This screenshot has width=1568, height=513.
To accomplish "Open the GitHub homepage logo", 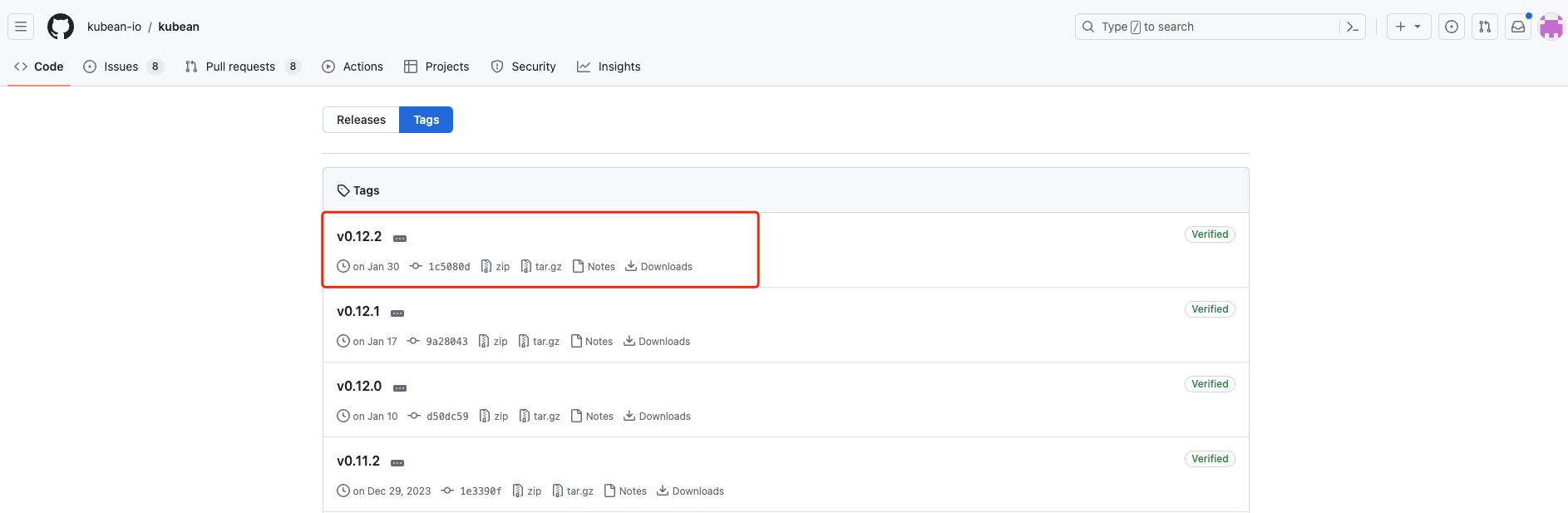I will [x=60, y=27].
